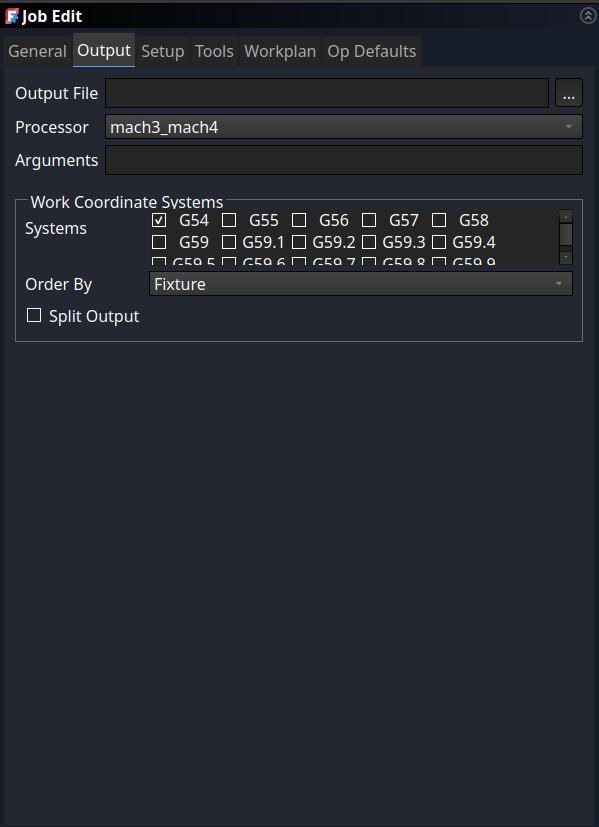
Task: Go to the Tools tab
Action: point(214,51)
